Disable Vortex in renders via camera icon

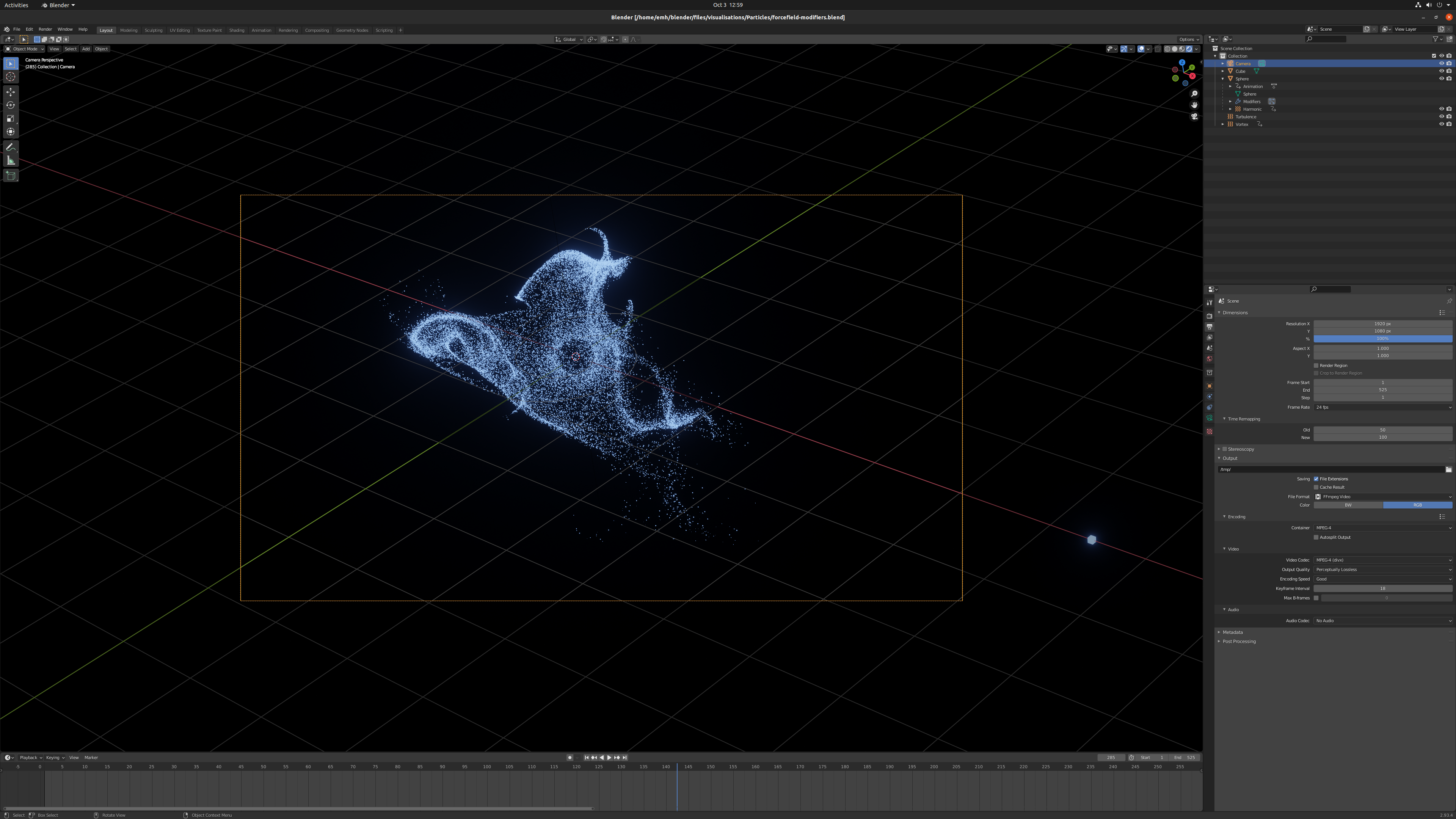click(x=1449, y=124)
